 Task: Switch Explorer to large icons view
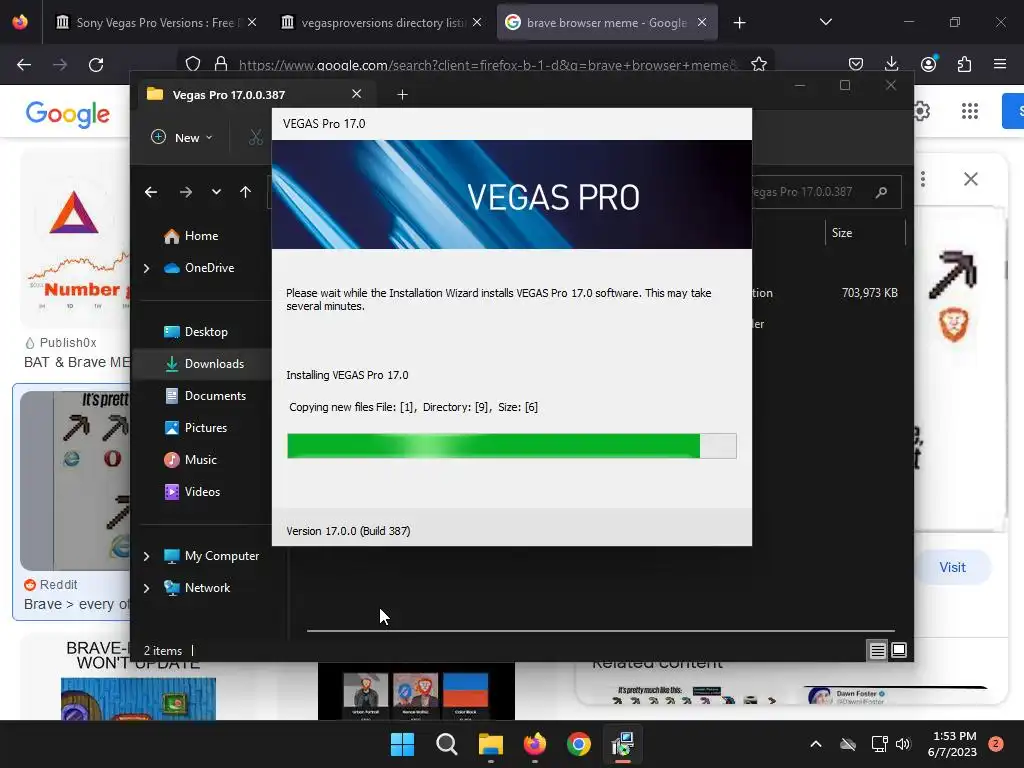pos(899,650)
